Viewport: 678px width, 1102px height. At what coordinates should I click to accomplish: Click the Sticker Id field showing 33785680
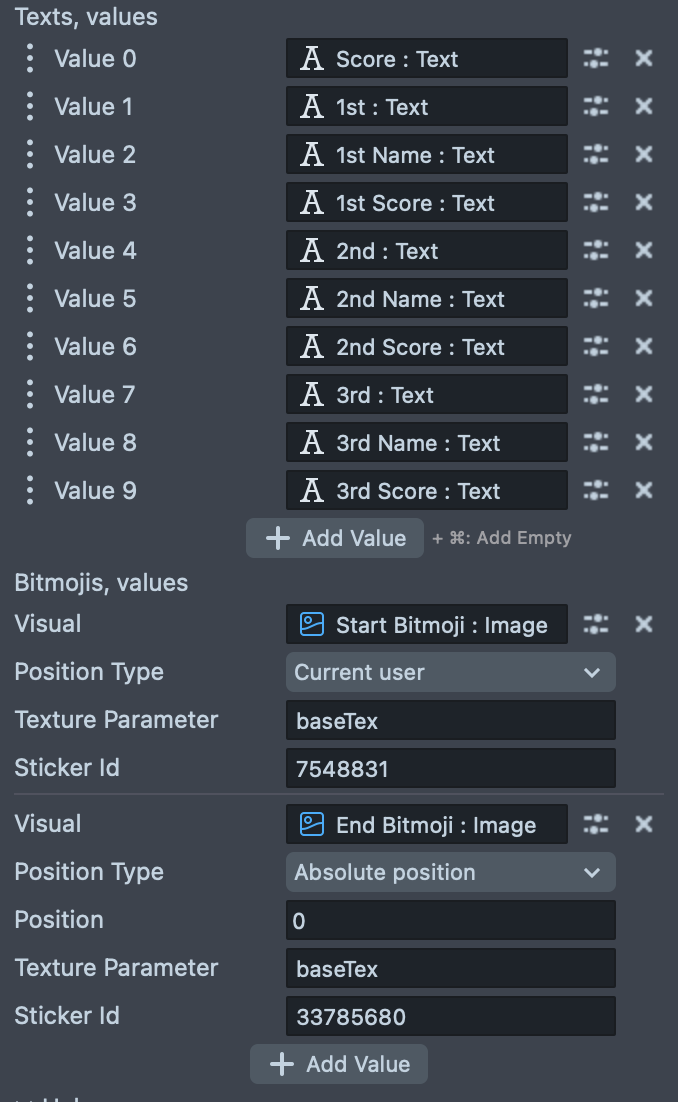point(450,1017)
